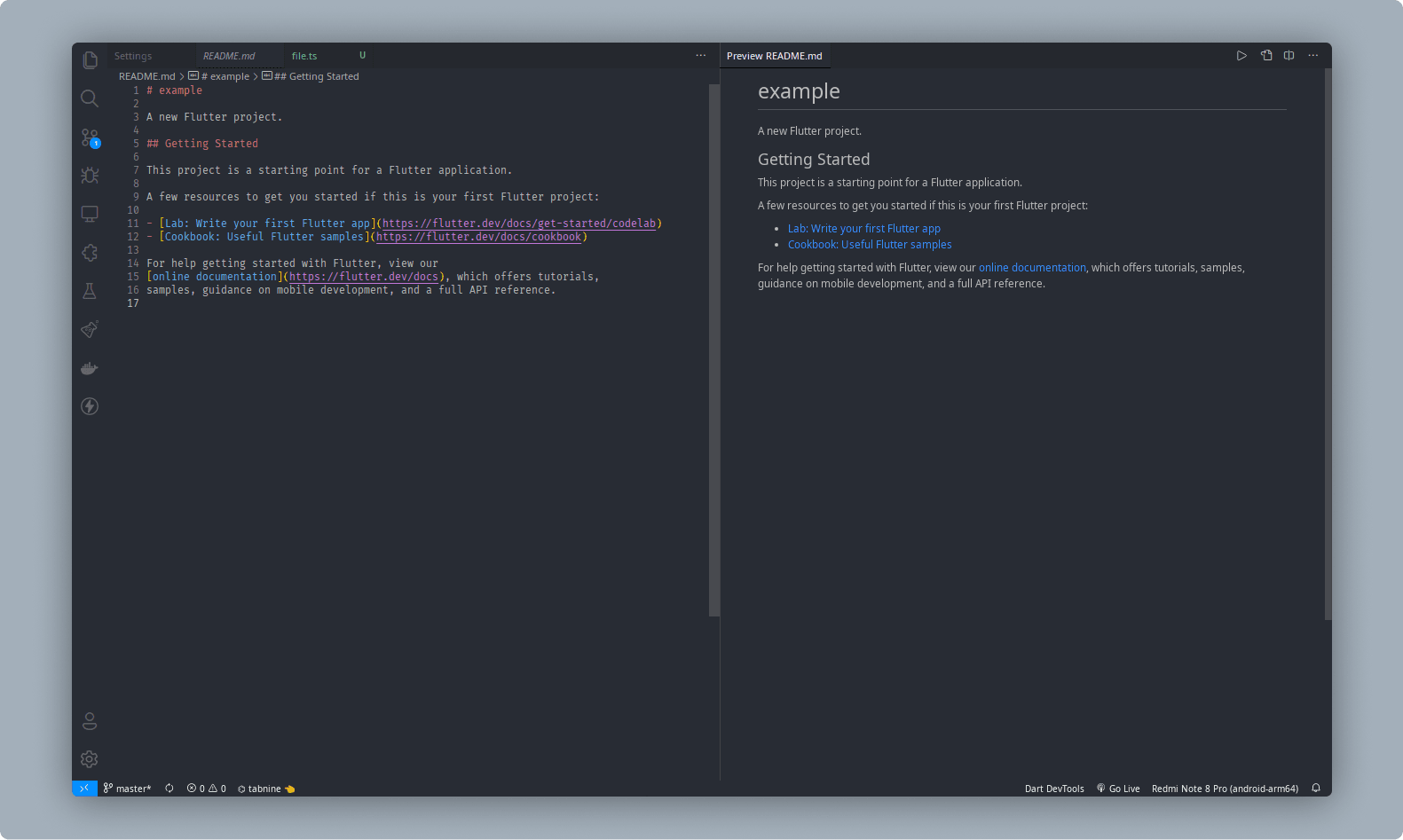Split the preview editor to the side

pos(1289,55)
